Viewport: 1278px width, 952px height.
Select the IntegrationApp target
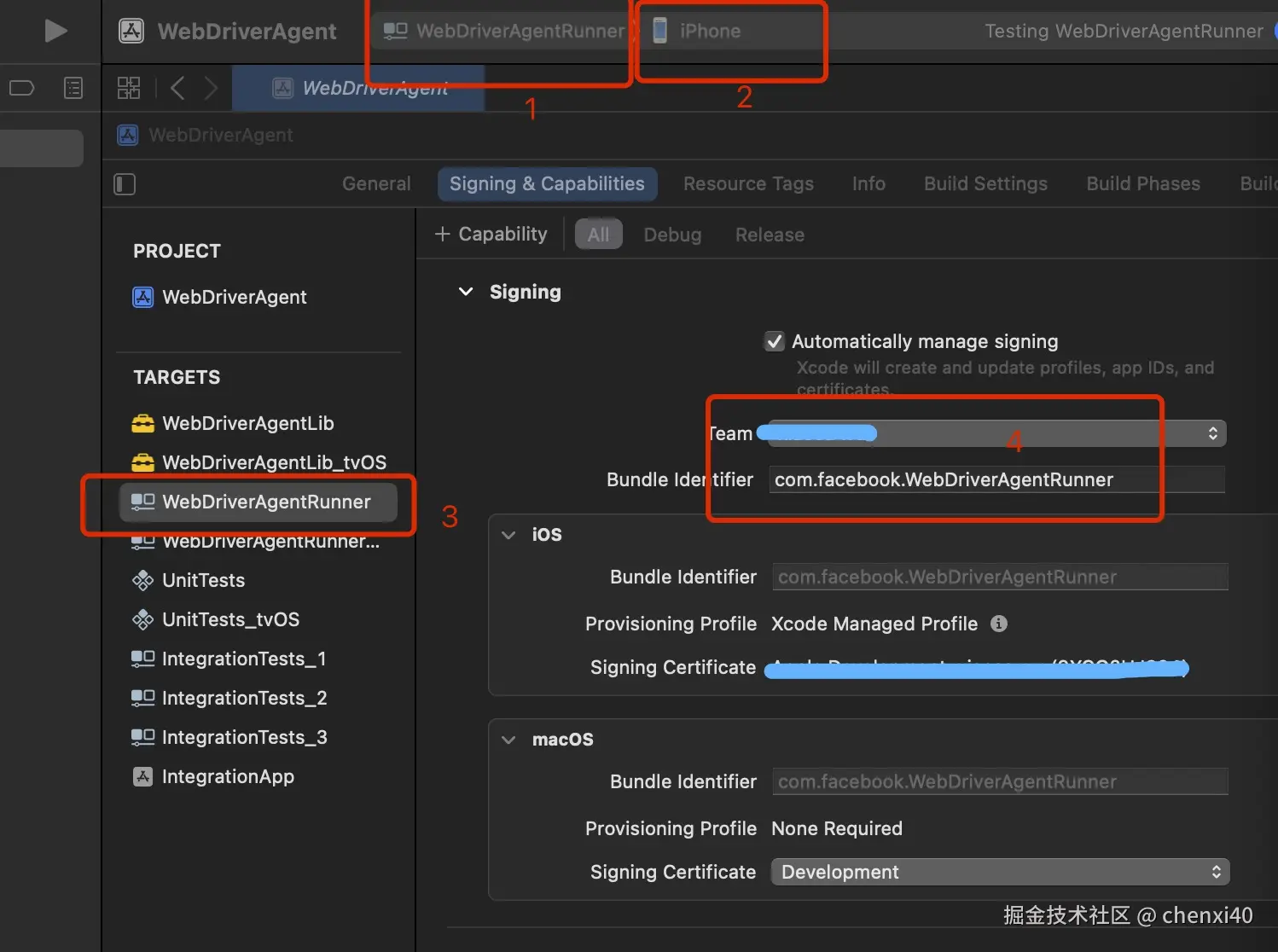click(x=213, y=776)
